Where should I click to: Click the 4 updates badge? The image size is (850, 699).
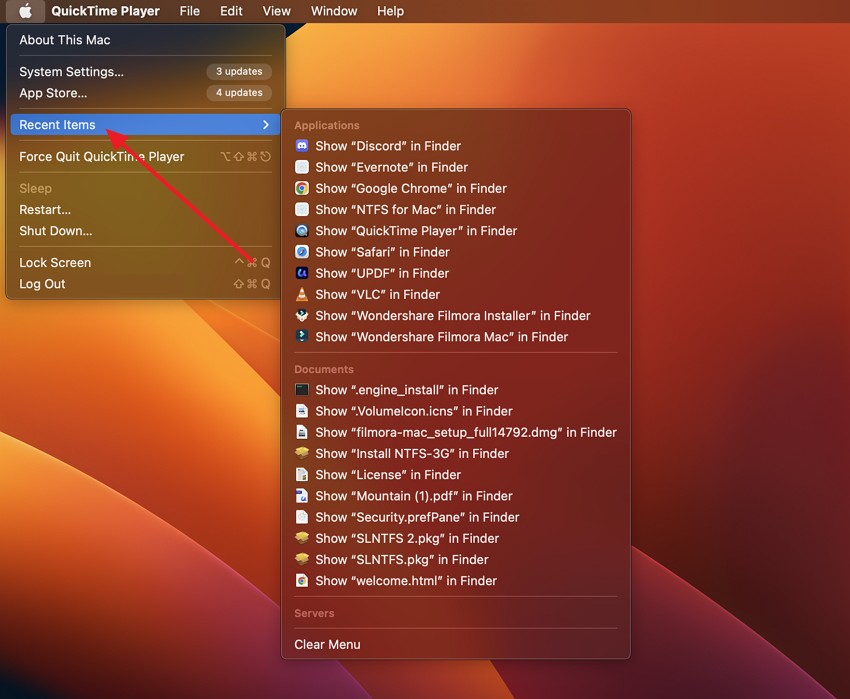click(x=239, y=93)
